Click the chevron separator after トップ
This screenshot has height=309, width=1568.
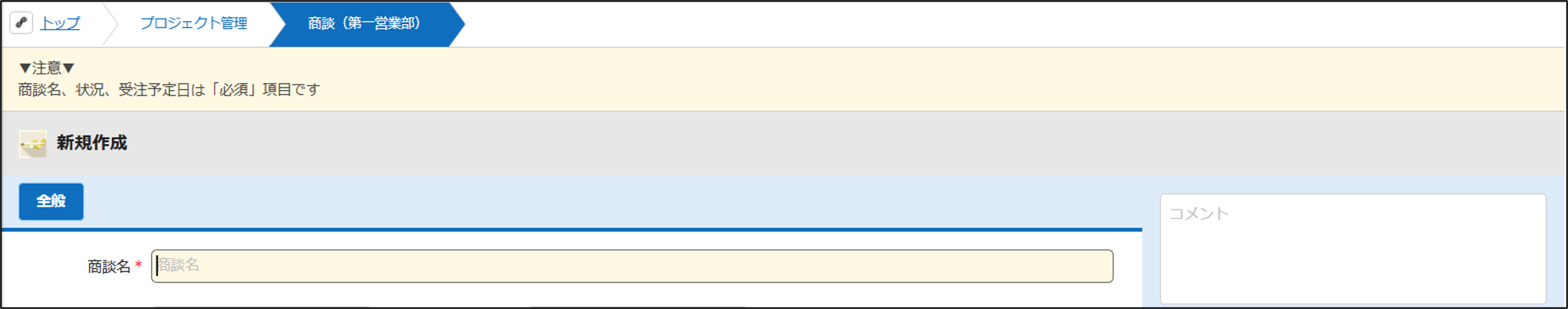click(x=110, y=23)
